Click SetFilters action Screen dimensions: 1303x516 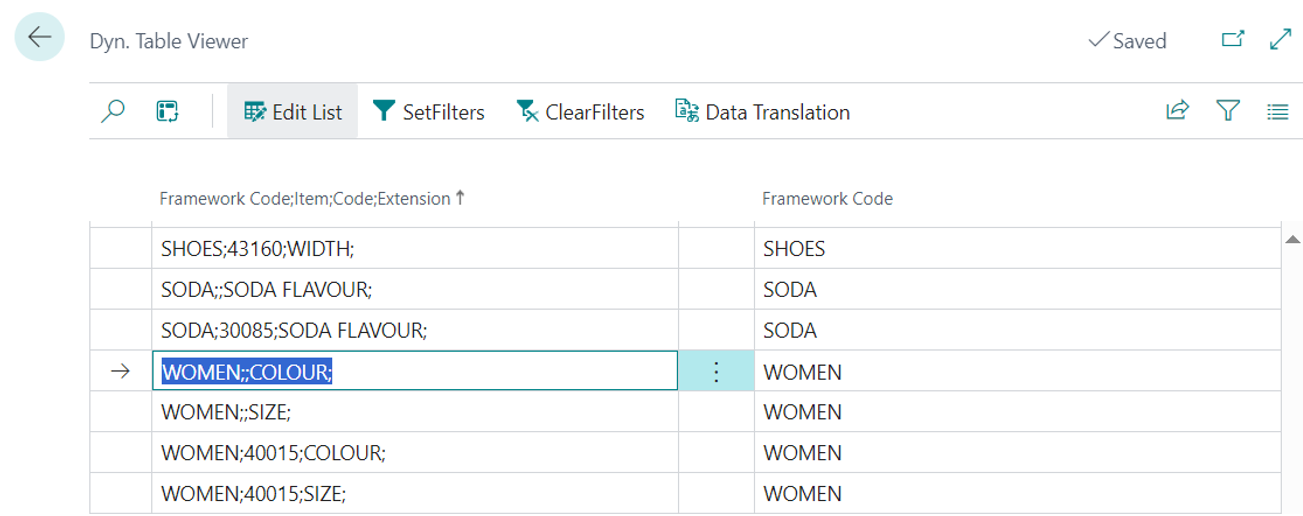click(x=428, y=112)
